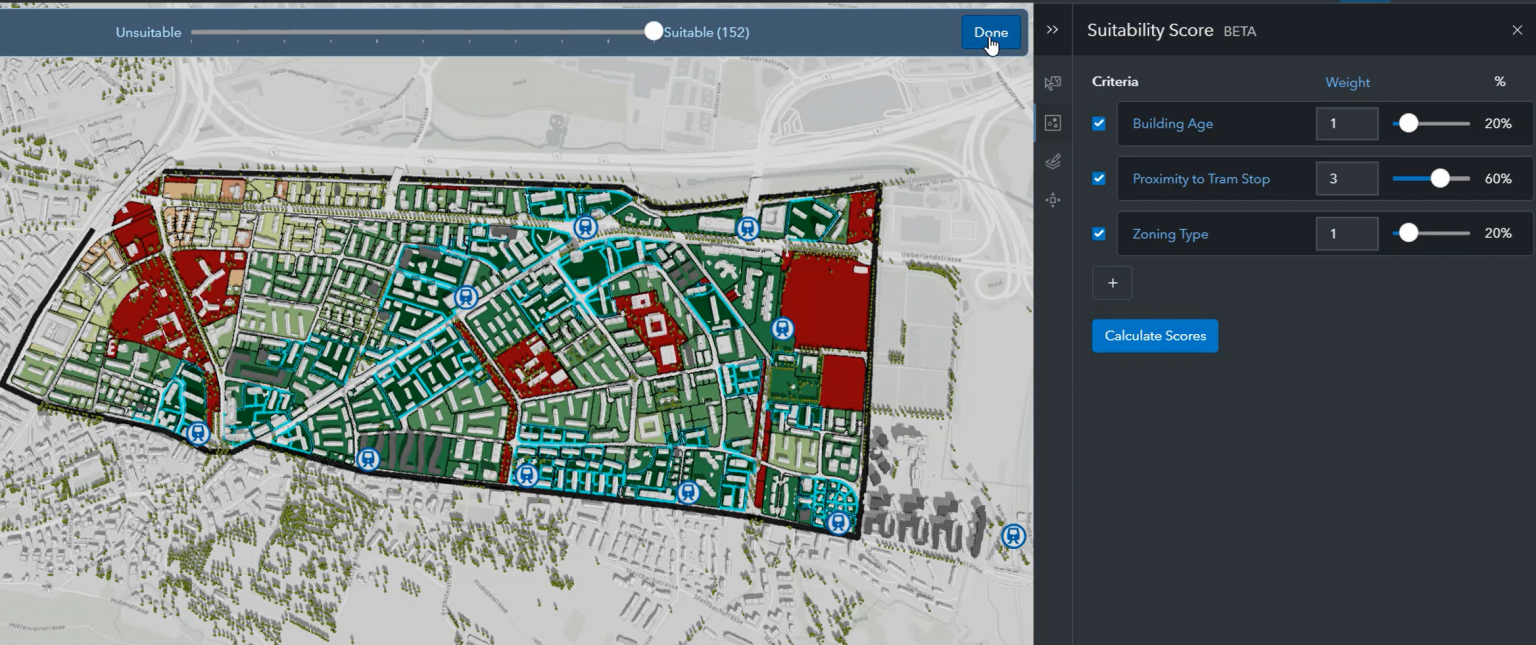The width and height of the screenshot is (1536, 645).
Task: Click the Weight column header link
Action: pyautogui.click(x=1347, y=82)
